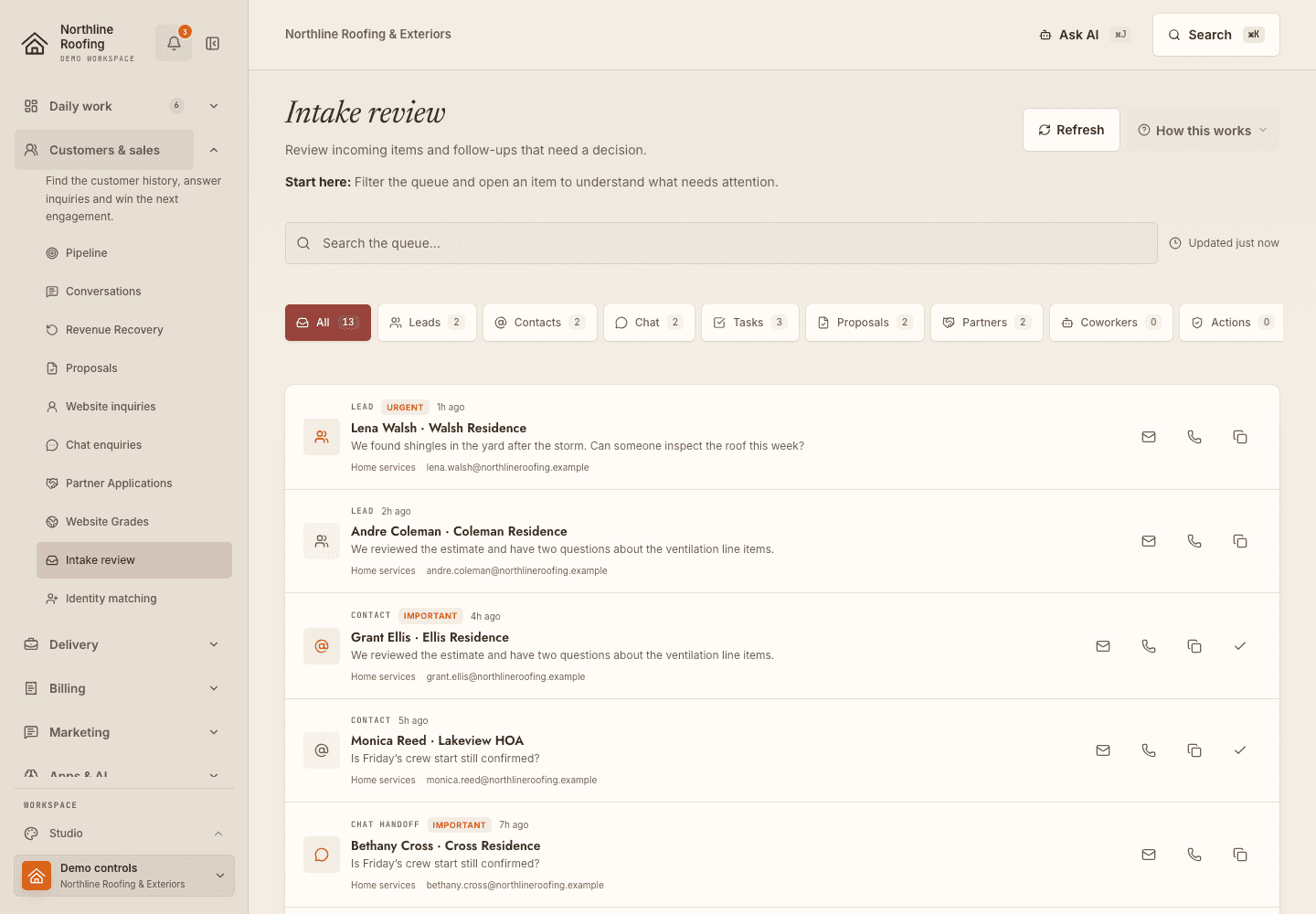Viewport: 1316px width, 914px height.
Task: Copy Bethany Cross item details
Action: click(x=1240, y=855)
